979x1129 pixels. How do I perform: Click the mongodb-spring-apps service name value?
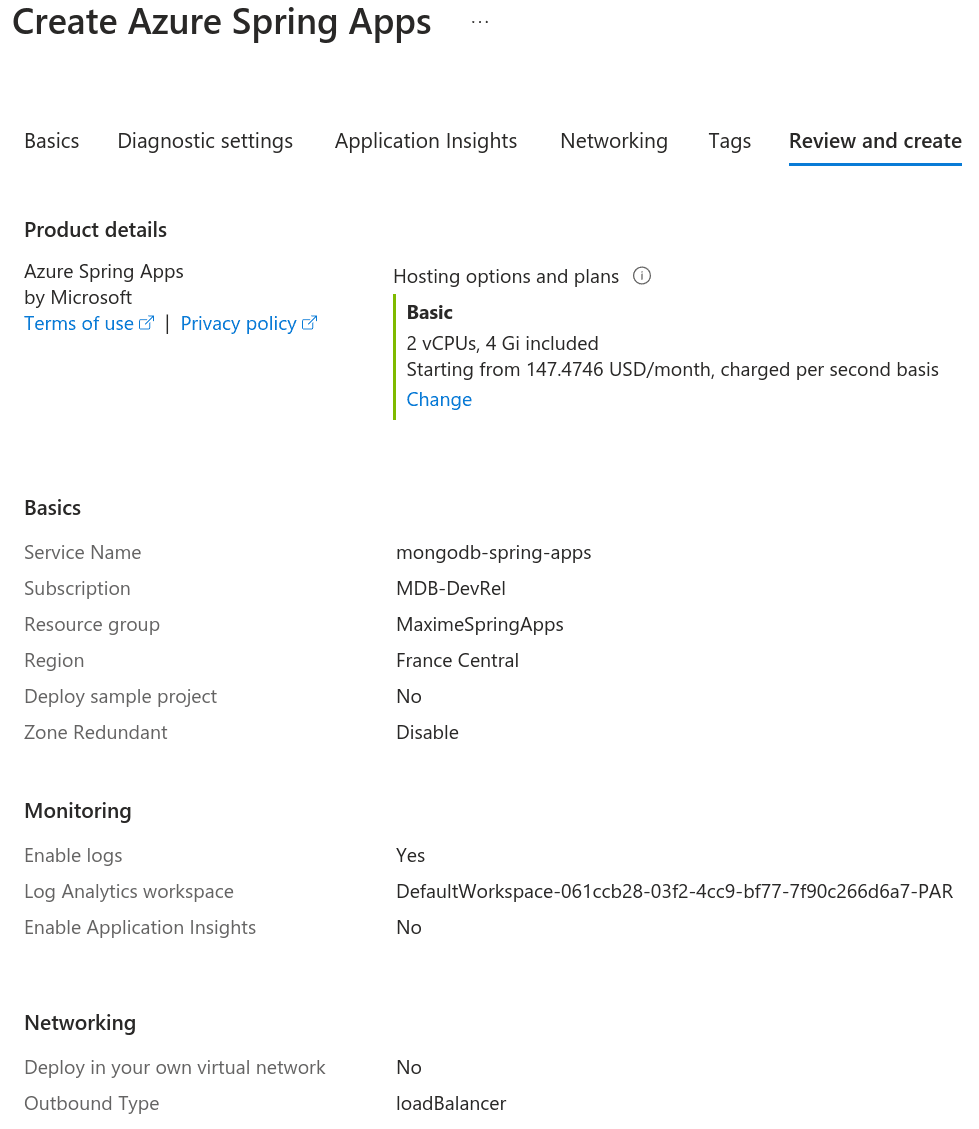click(x=494, y=552)
